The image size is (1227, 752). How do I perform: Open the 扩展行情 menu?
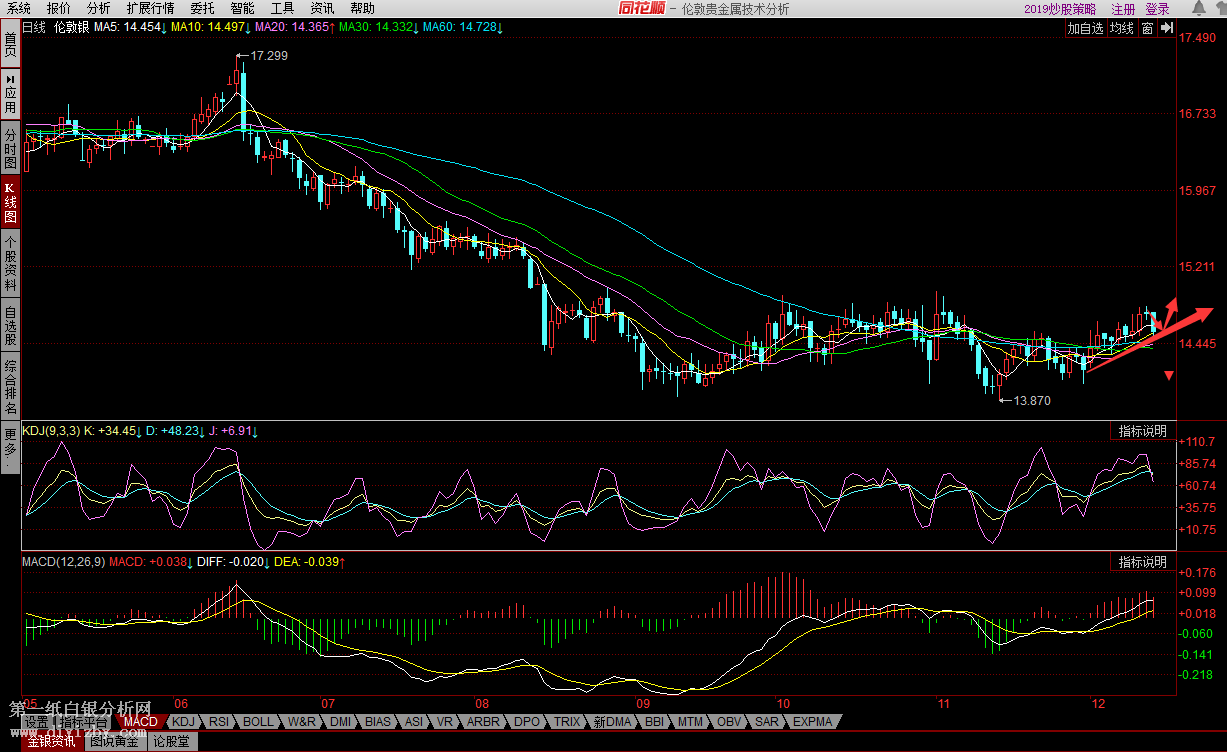pos(150,8)
